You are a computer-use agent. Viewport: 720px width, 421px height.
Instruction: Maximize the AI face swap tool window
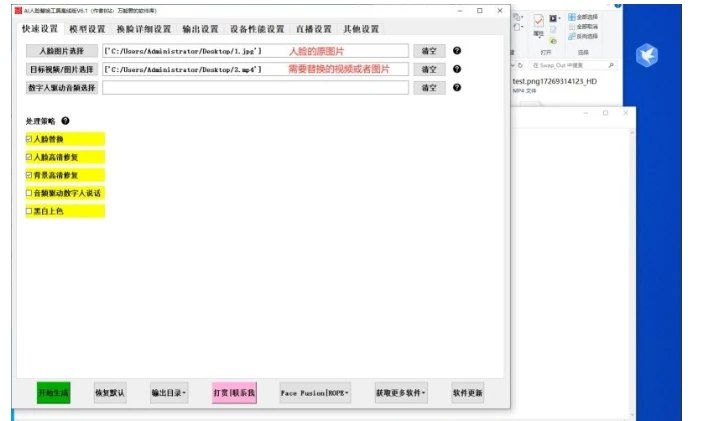pyautogui.click(x=479, y=11)
